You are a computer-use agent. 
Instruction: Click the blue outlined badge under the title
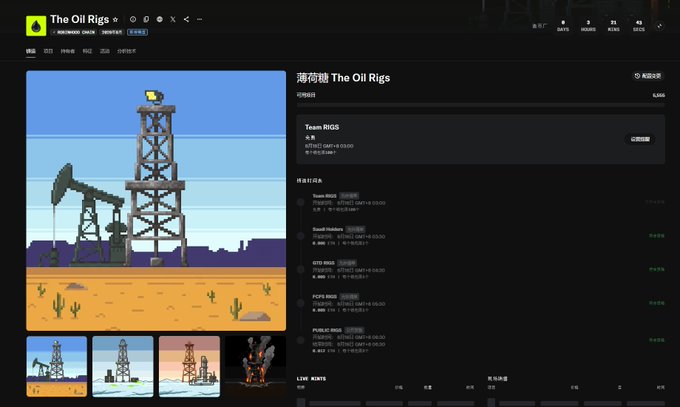[137, 32]
